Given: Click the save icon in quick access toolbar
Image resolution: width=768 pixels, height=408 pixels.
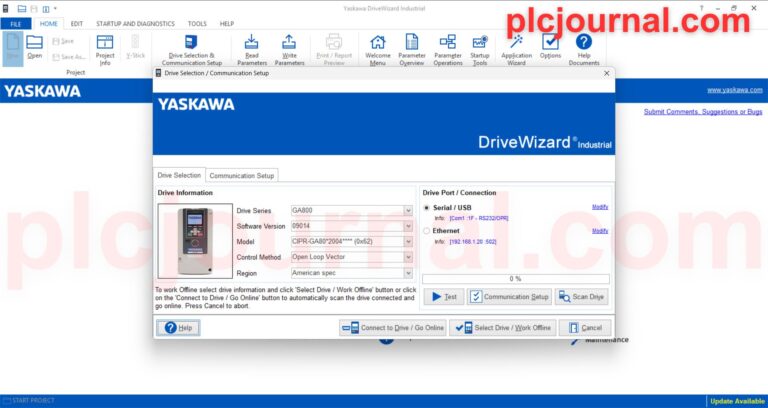Looking at the screenshot, I should pyautogui.click(x=34, y=9).
